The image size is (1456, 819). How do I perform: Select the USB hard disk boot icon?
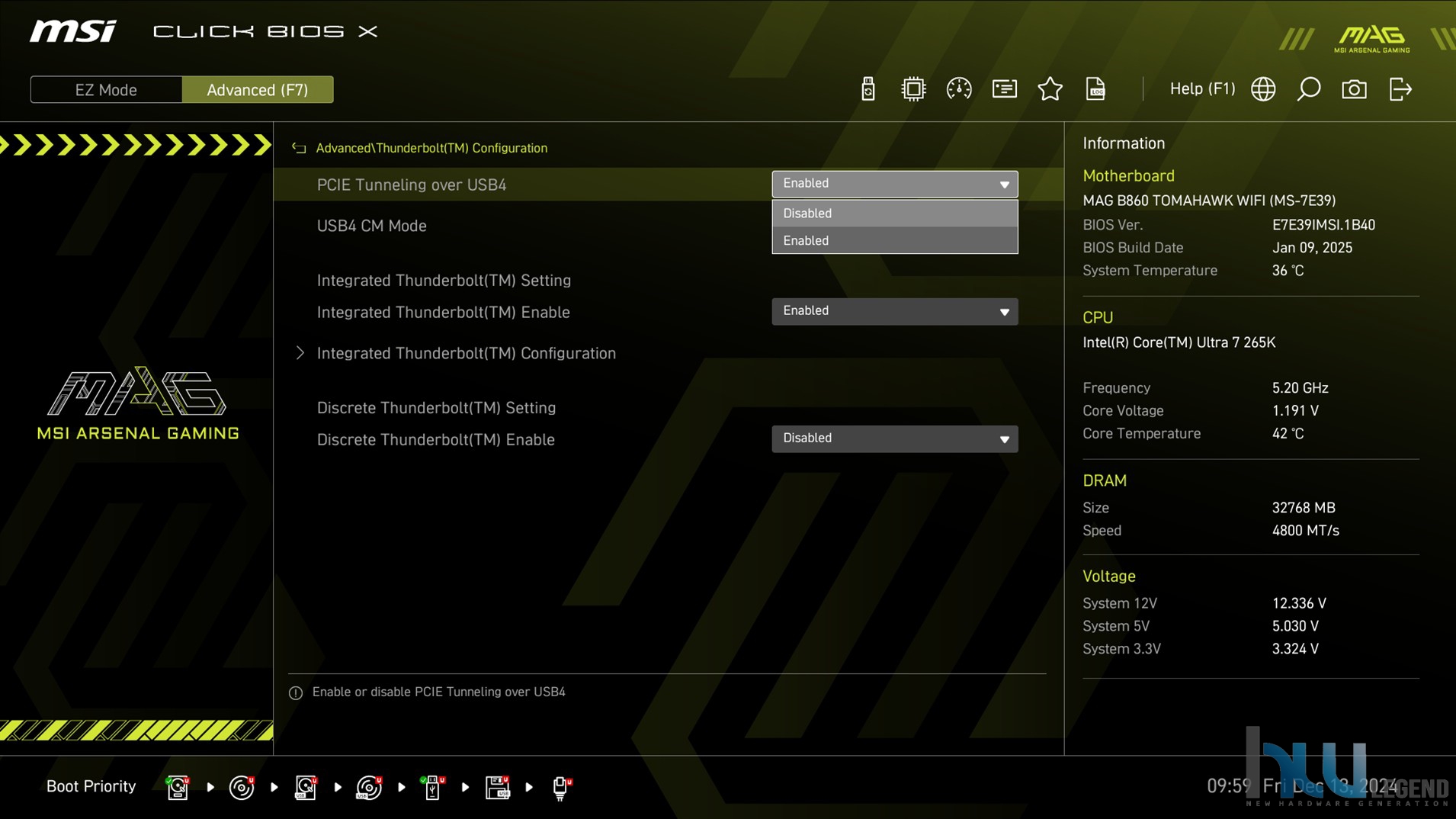306,787
